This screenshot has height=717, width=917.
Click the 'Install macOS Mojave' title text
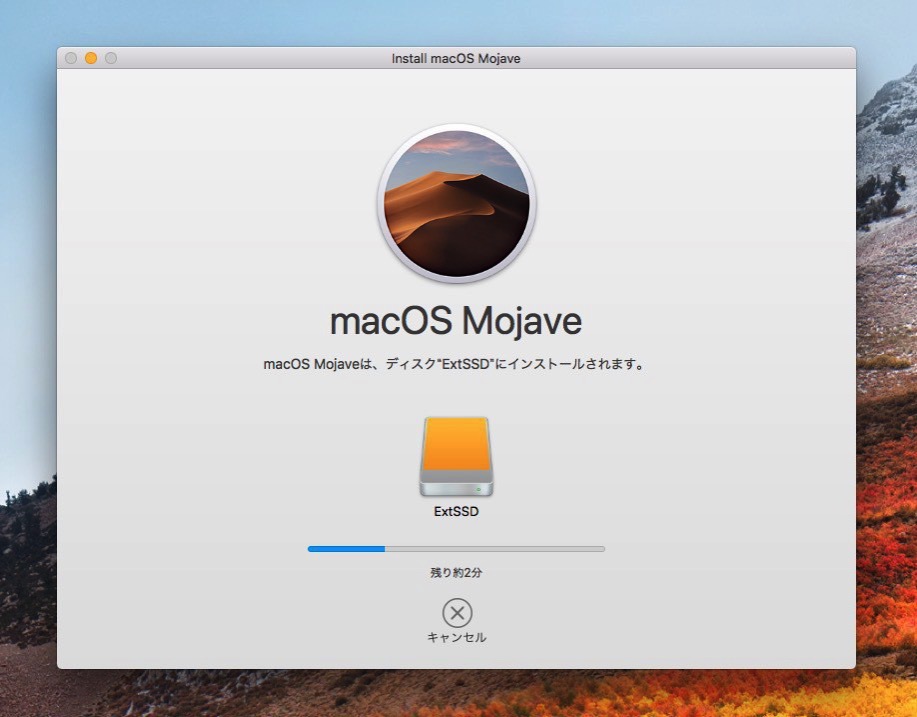(456, 58)
